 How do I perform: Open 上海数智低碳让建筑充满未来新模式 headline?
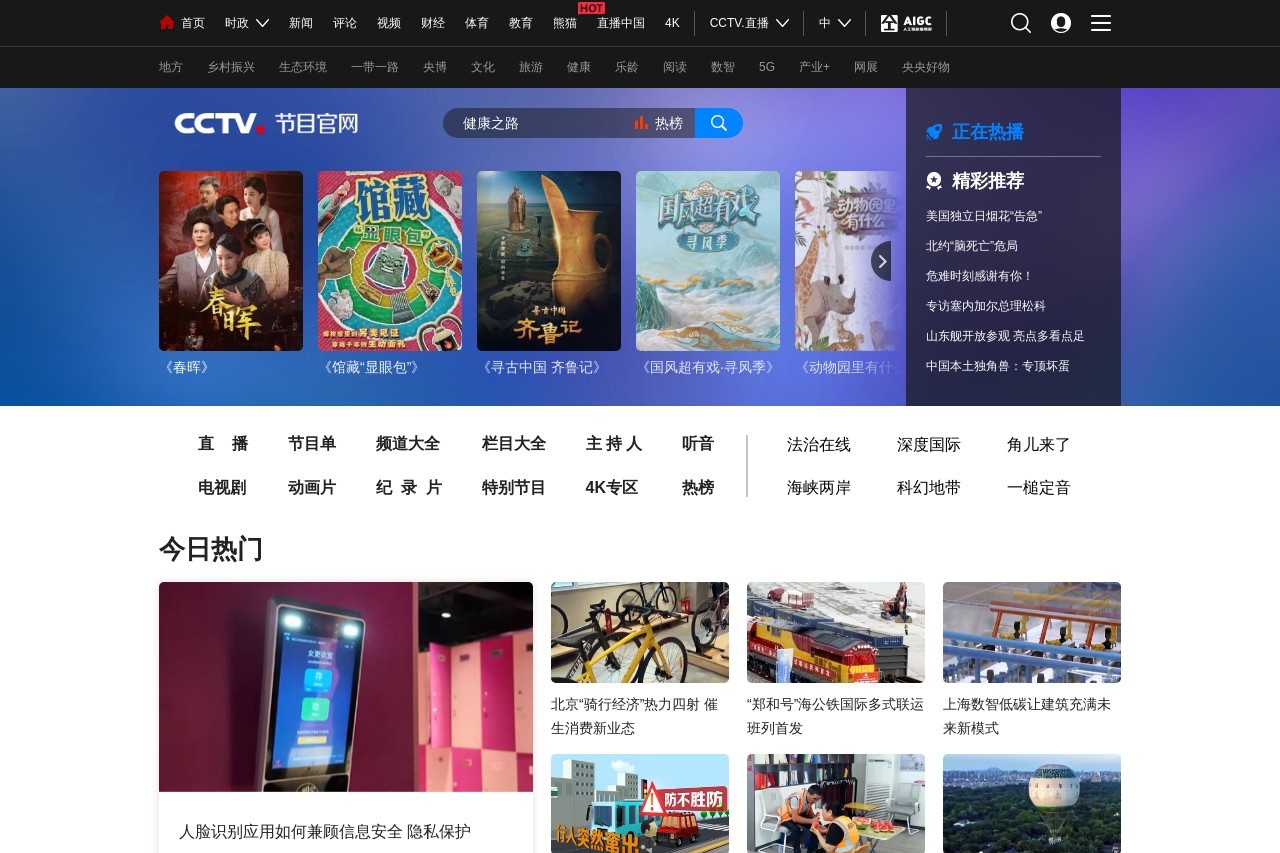(x=1027, y=716)
